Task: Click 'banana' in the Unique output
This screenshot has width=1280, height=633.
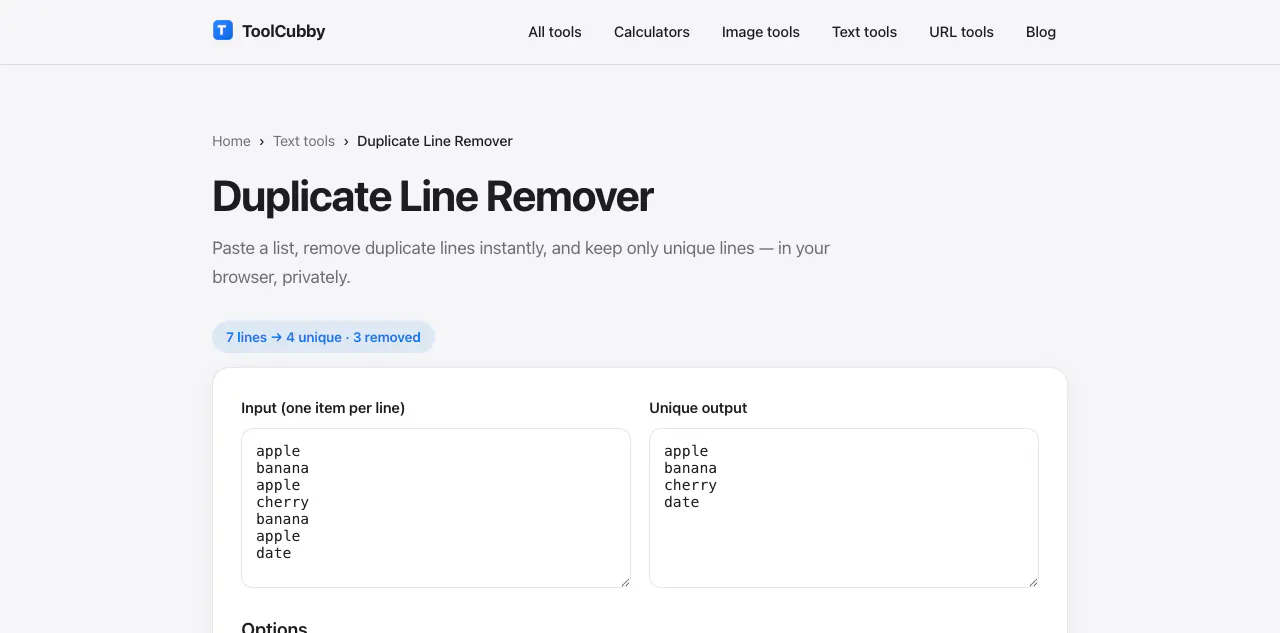Action: point(690,468)
